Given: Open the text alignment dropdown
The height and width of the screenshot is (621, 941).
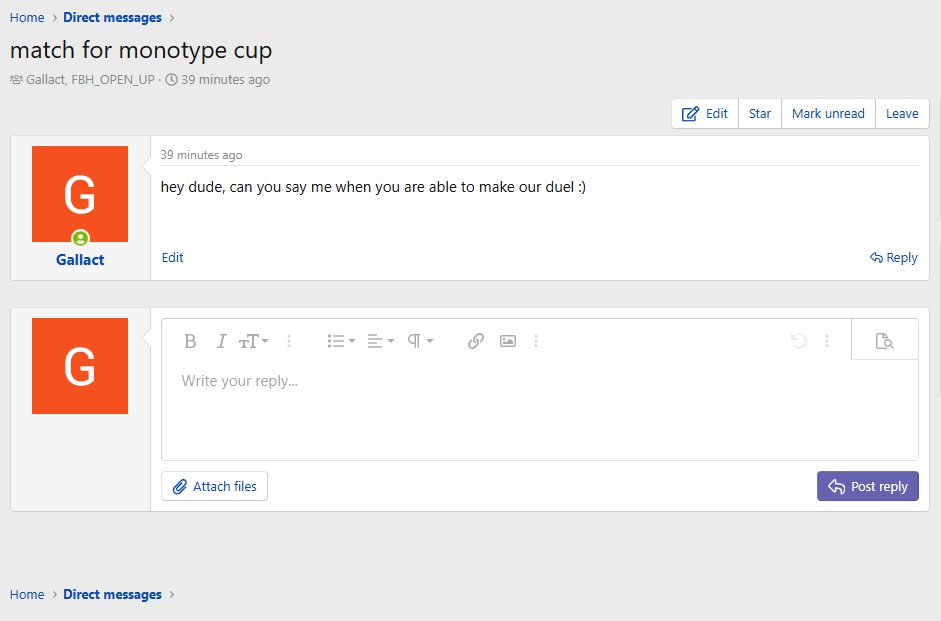Looking at the screenshot, I should 380,341.
